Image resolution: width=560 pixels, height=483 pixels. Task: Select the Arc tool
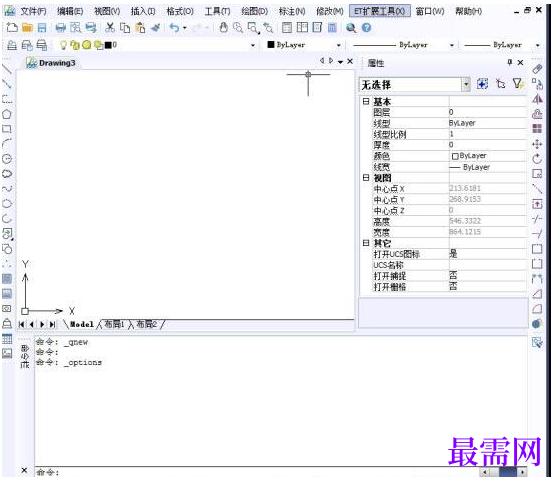tap(7, 144)
